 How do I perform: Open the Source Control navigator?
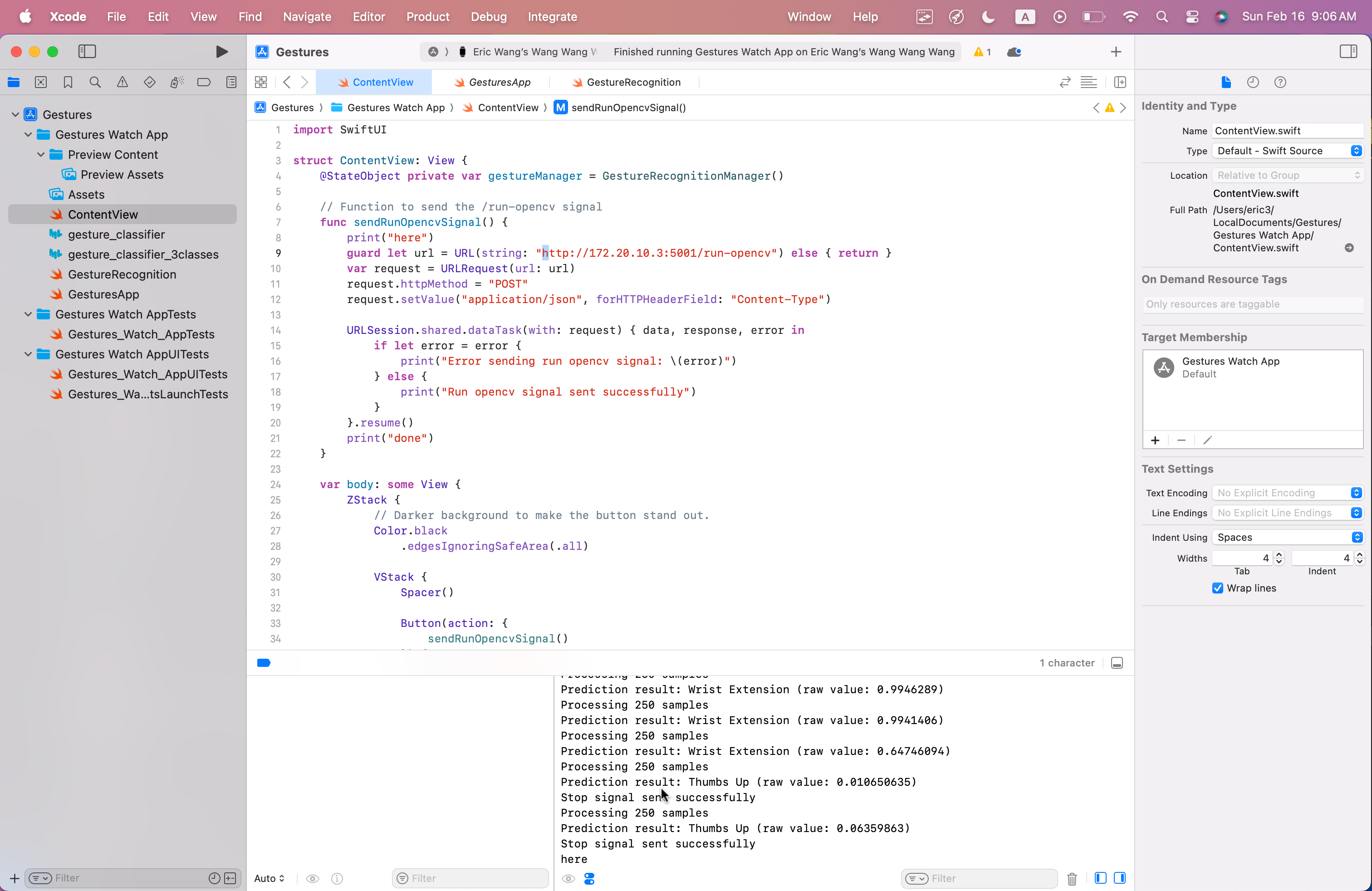tap(41, 83)
